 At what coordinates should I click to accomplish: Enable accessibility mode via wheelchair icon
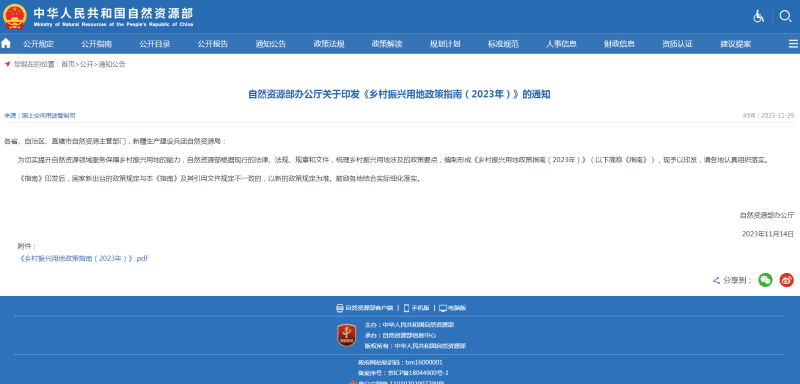coord(759,16)
